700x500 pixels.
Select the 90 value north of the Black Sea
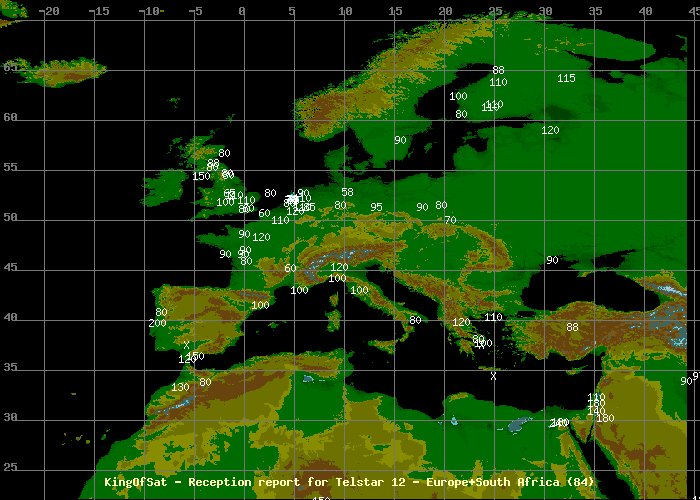click(552, 260)
